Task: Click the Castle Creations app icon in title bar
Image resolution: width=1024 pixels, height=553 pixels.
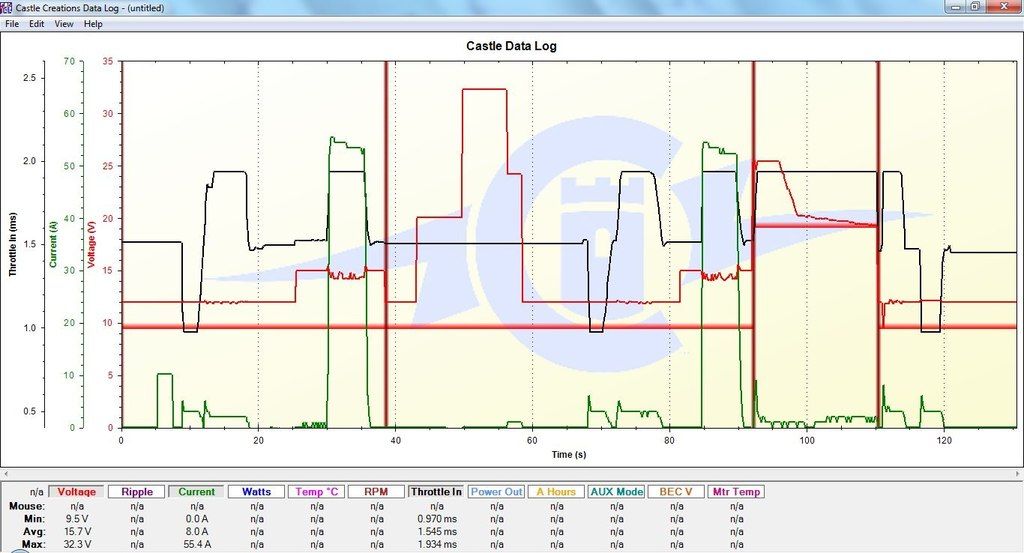Action: [x=7, y=7]
